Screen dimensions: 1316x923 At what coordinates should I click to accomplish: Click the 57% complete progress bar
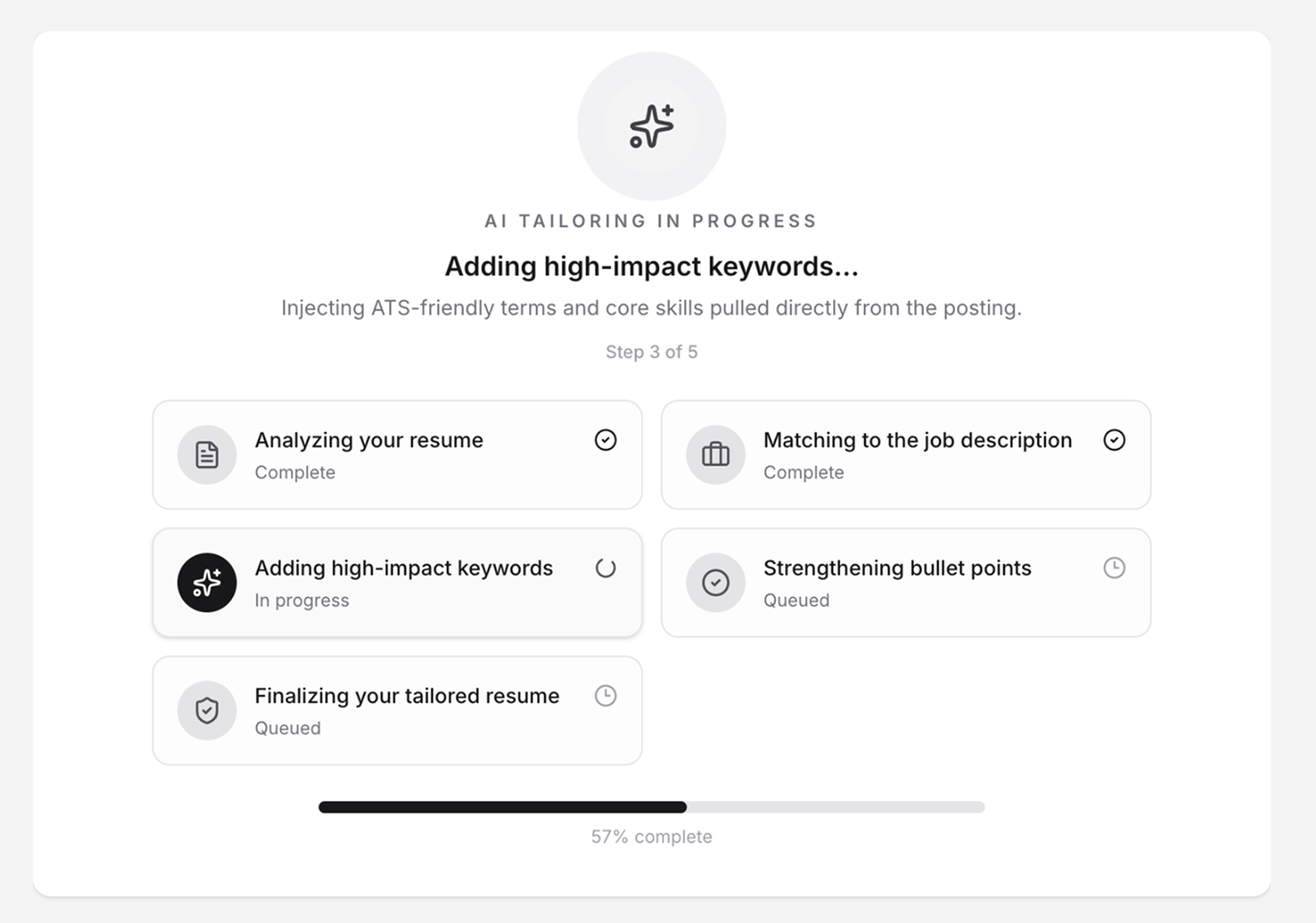click(651, 807)
